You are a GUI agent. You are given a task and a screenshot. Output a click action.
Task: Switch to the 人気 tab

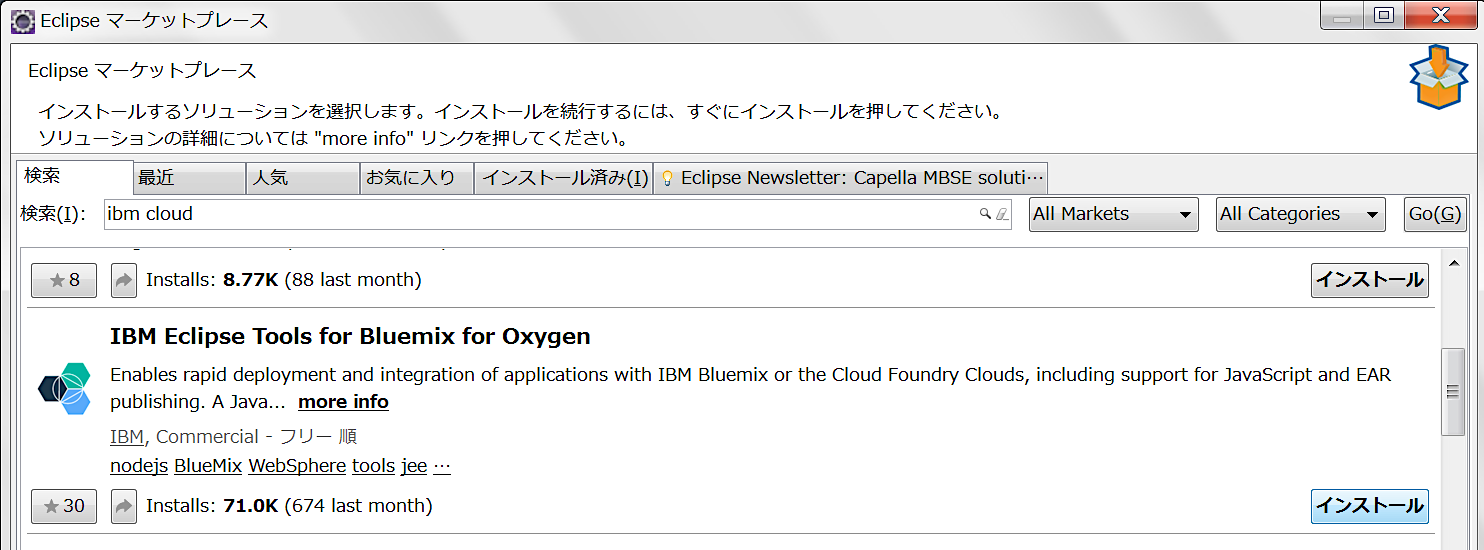coord(303,178)
